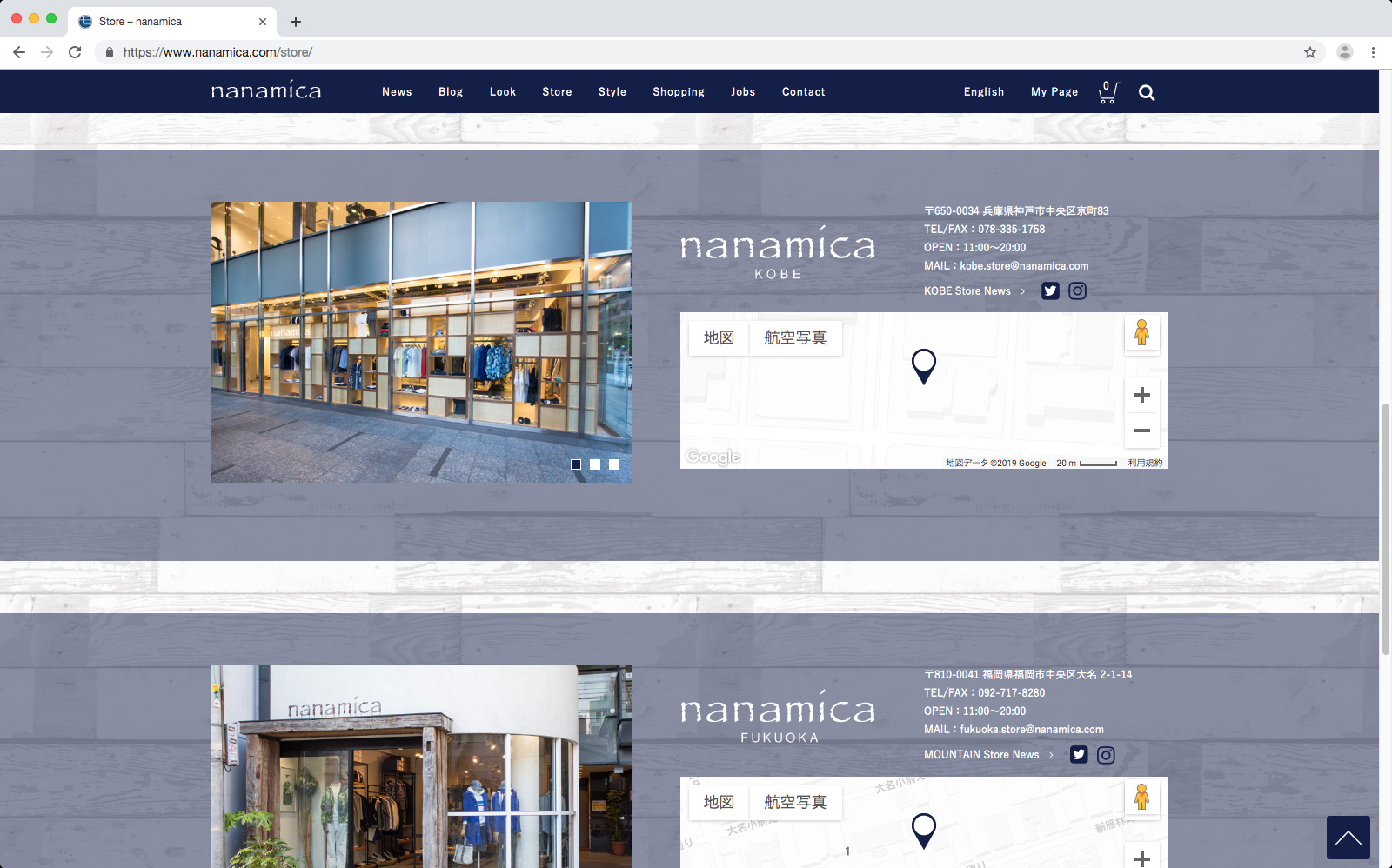Switch KOBE map to 航空写真 view
1392x868 pixels.
point(795,337)
